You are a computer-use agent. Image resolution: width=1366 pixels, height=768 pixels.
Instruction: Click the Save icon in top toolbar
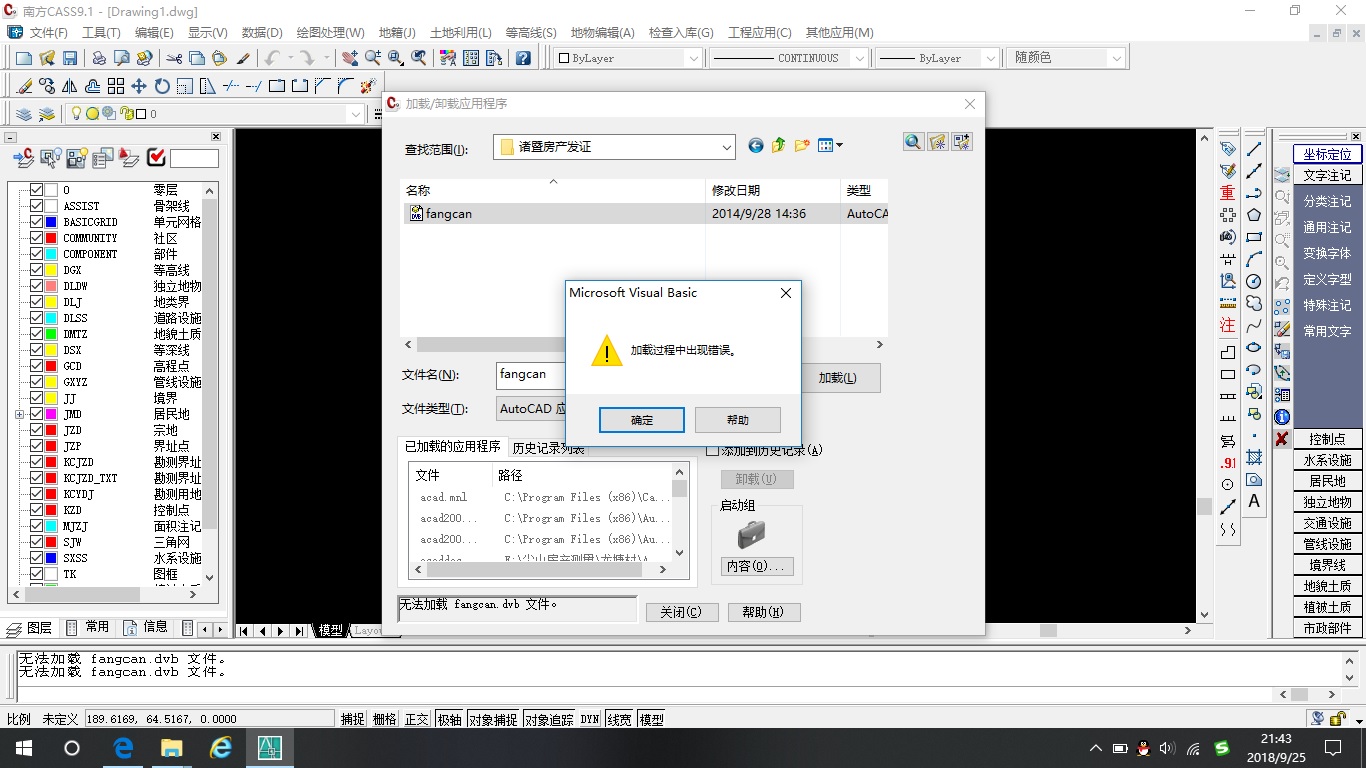click(x=70, y=59)
